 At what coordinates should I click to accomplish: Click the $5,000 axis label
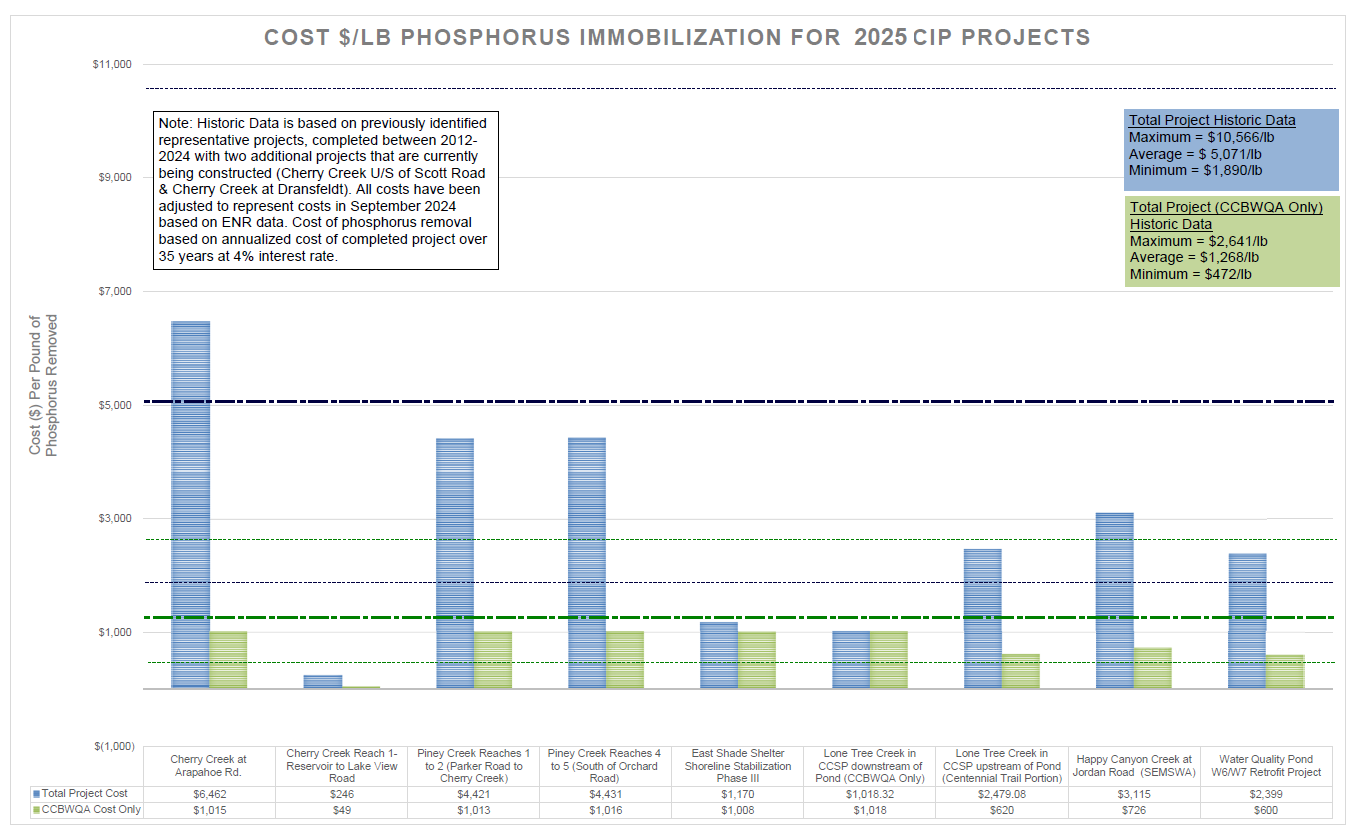[x=114, y=405]
